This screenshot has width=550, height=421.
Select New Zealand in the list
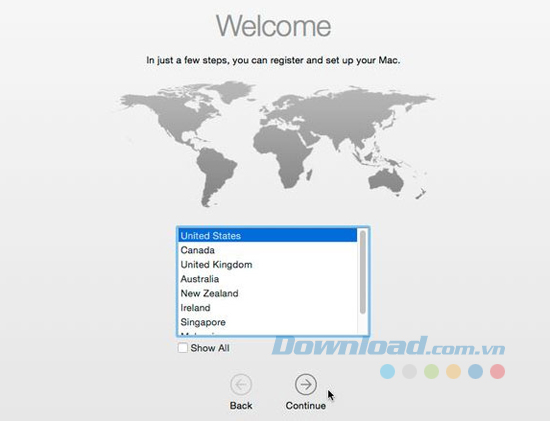268,293
